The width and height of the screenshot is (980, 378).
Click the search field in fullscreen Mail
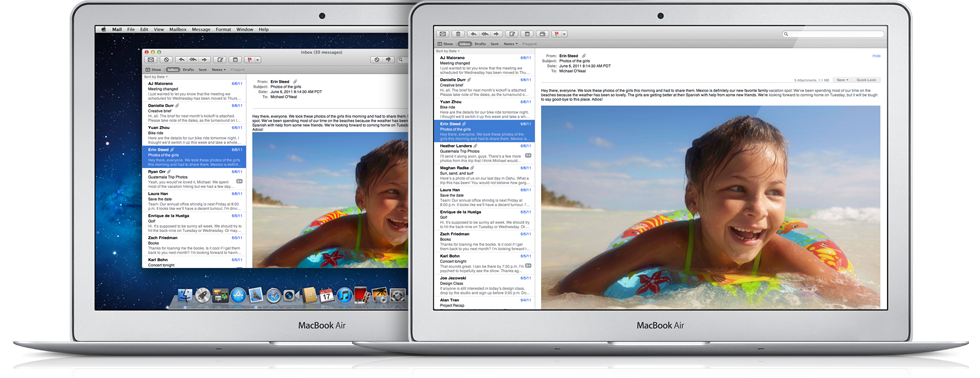click(x=834, y=34)
